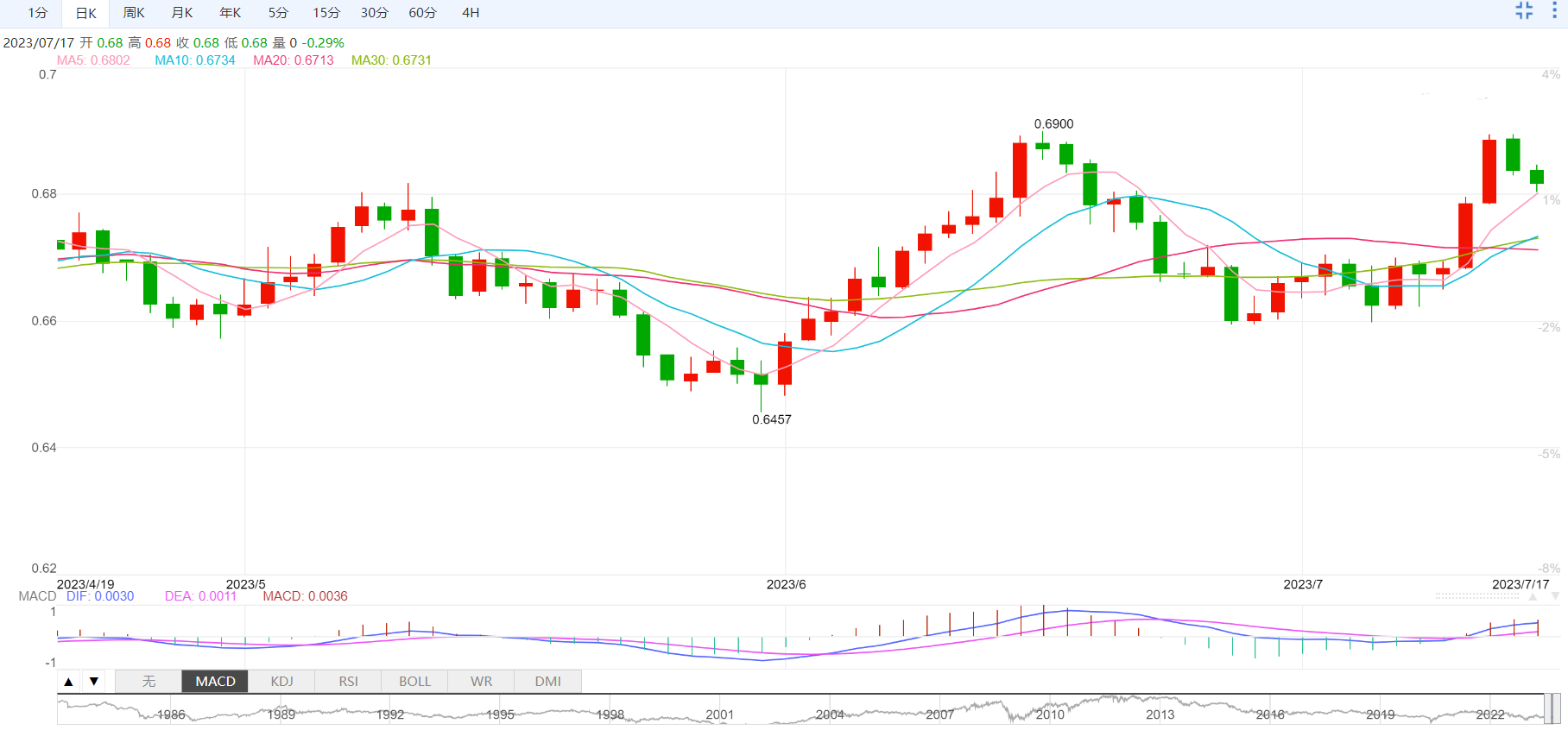Click the dotted drag handle above the MACD panel

pos(1476,595)
